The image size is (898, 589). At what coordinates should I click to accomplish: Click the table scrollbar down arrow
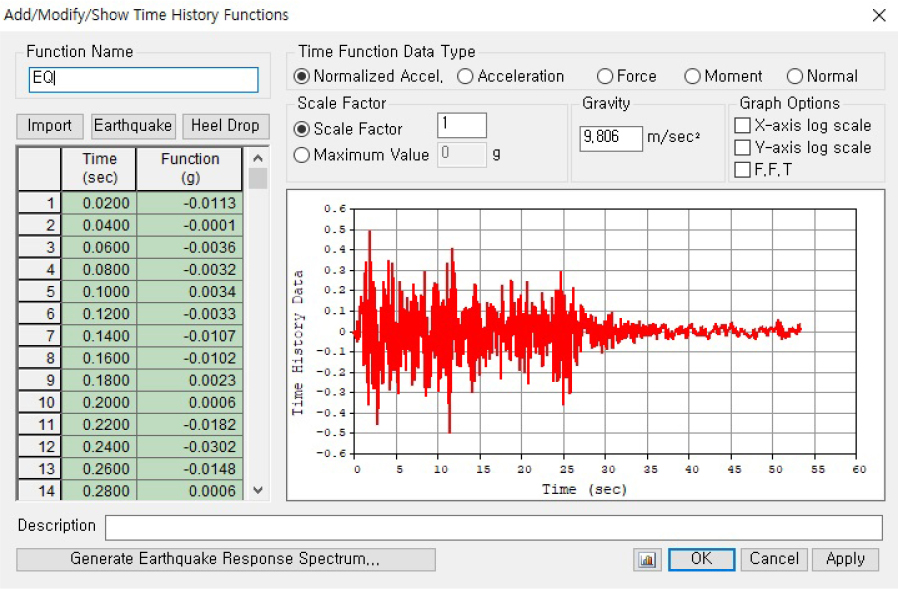258,490
